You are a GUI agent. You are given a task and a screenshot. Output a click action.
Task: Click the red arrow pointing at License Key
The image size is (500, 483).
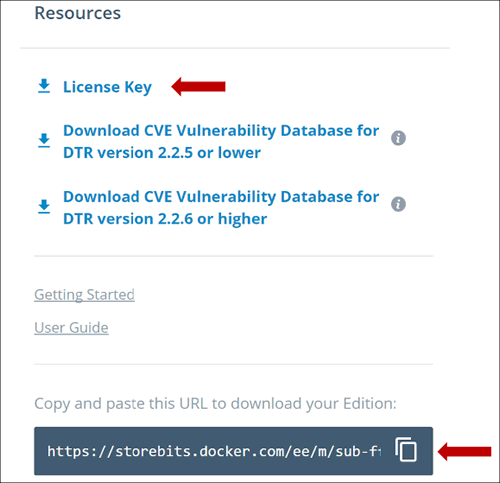tap(198, 87)
